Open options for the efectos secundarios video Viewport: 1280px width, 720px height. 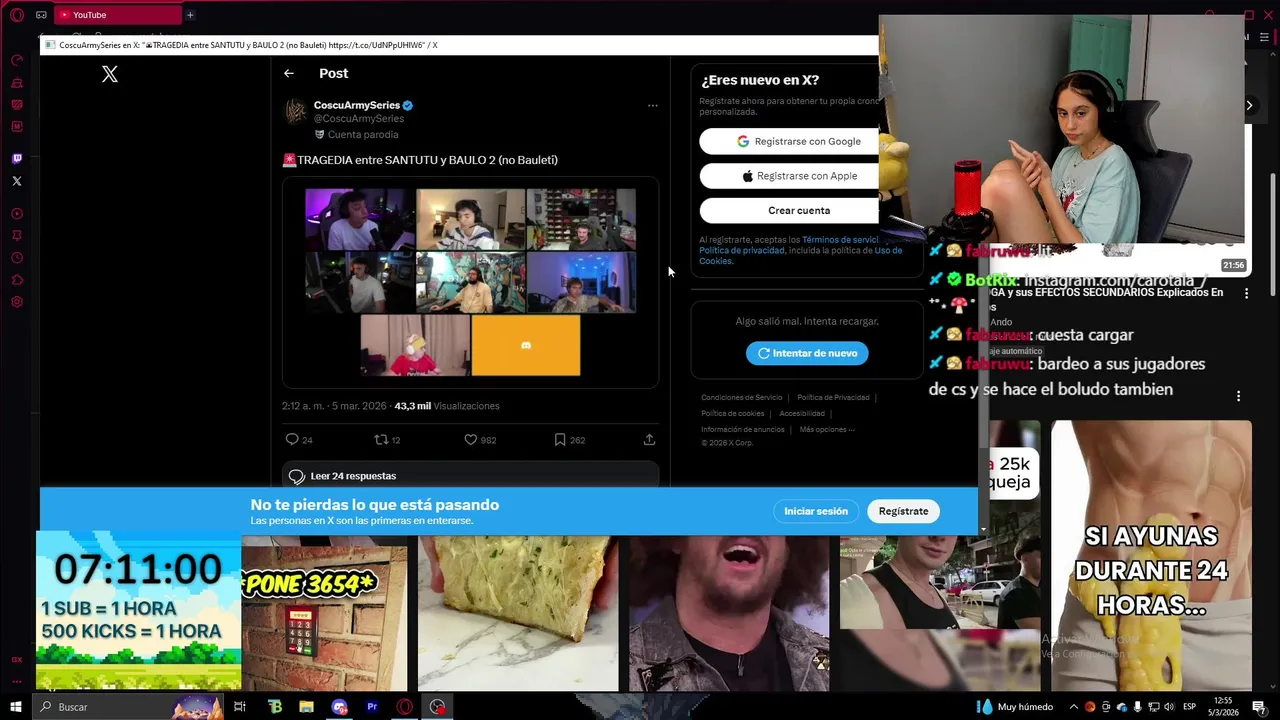tap(1246, 294)
